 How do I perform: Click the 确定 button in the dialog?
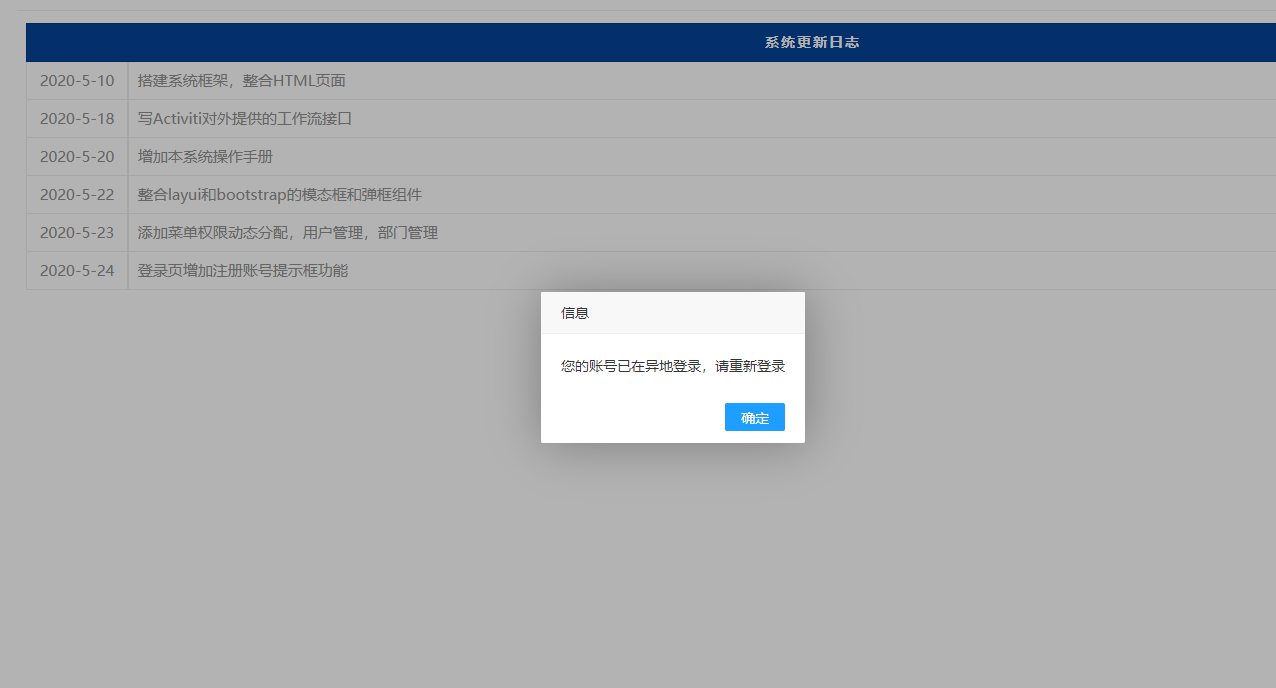pyautogui.click(x=755, y=417)
